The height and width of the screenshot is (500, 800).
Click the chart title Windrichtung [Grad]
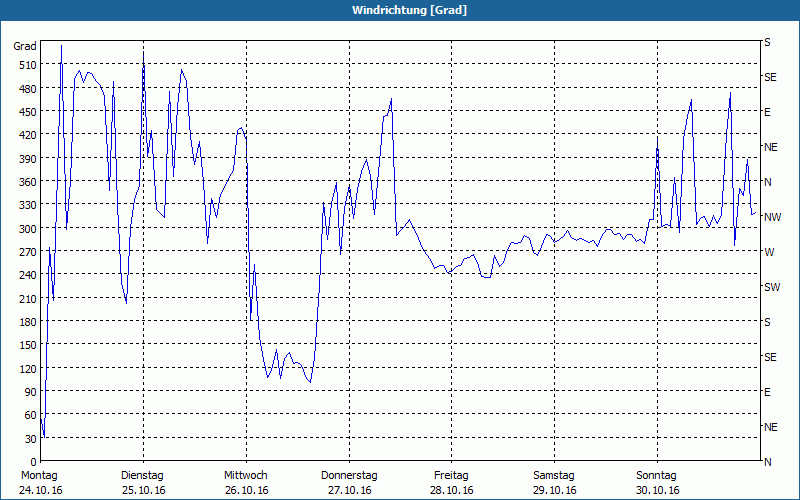tap(409, 10)
